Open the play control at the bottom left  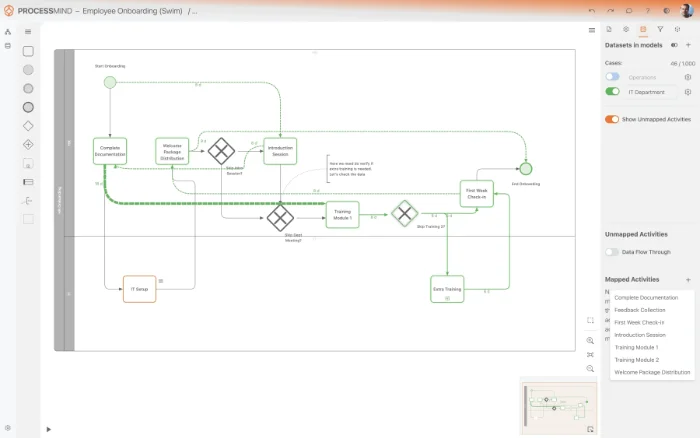tap(48, 429)
